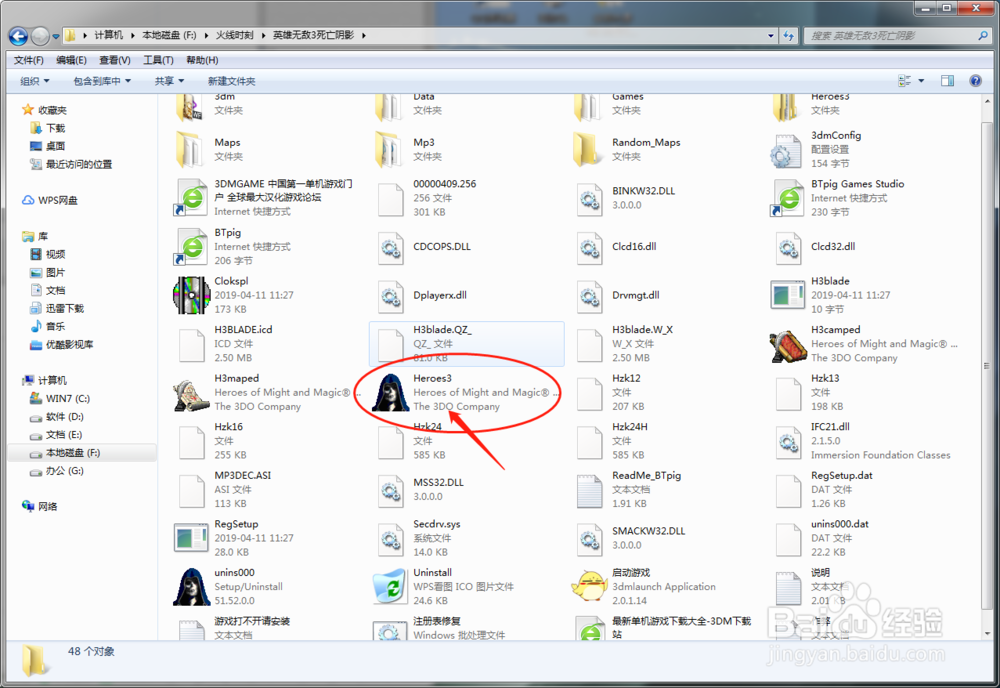Open the 组织 dropdown

click(34, 81)
